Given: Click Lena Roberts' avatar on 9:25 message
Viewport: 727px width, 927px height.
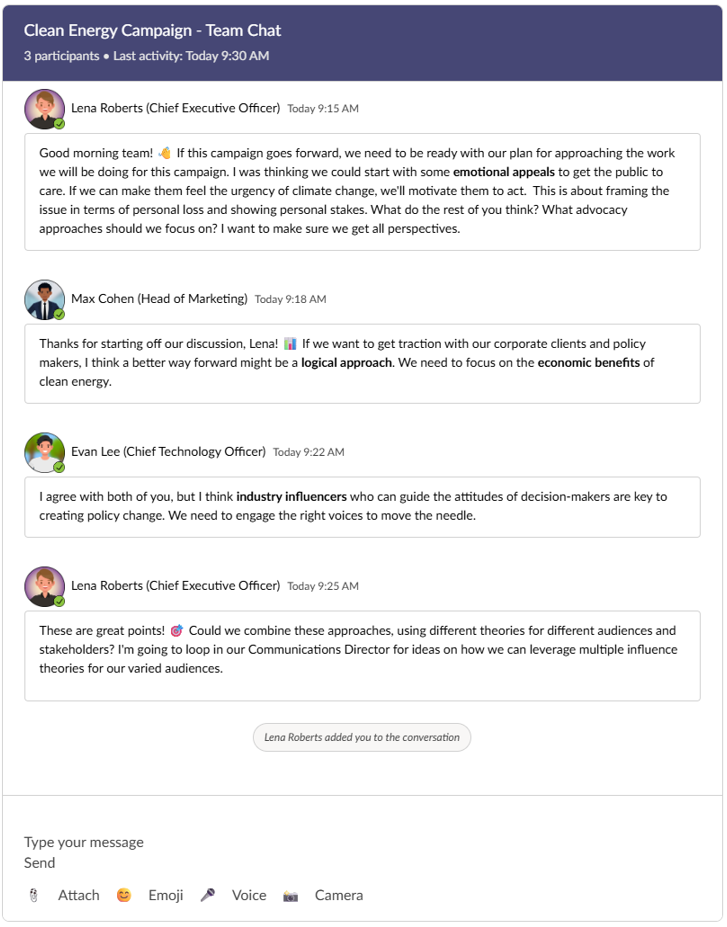Looking at the screenshot, I should coord(44,586).
